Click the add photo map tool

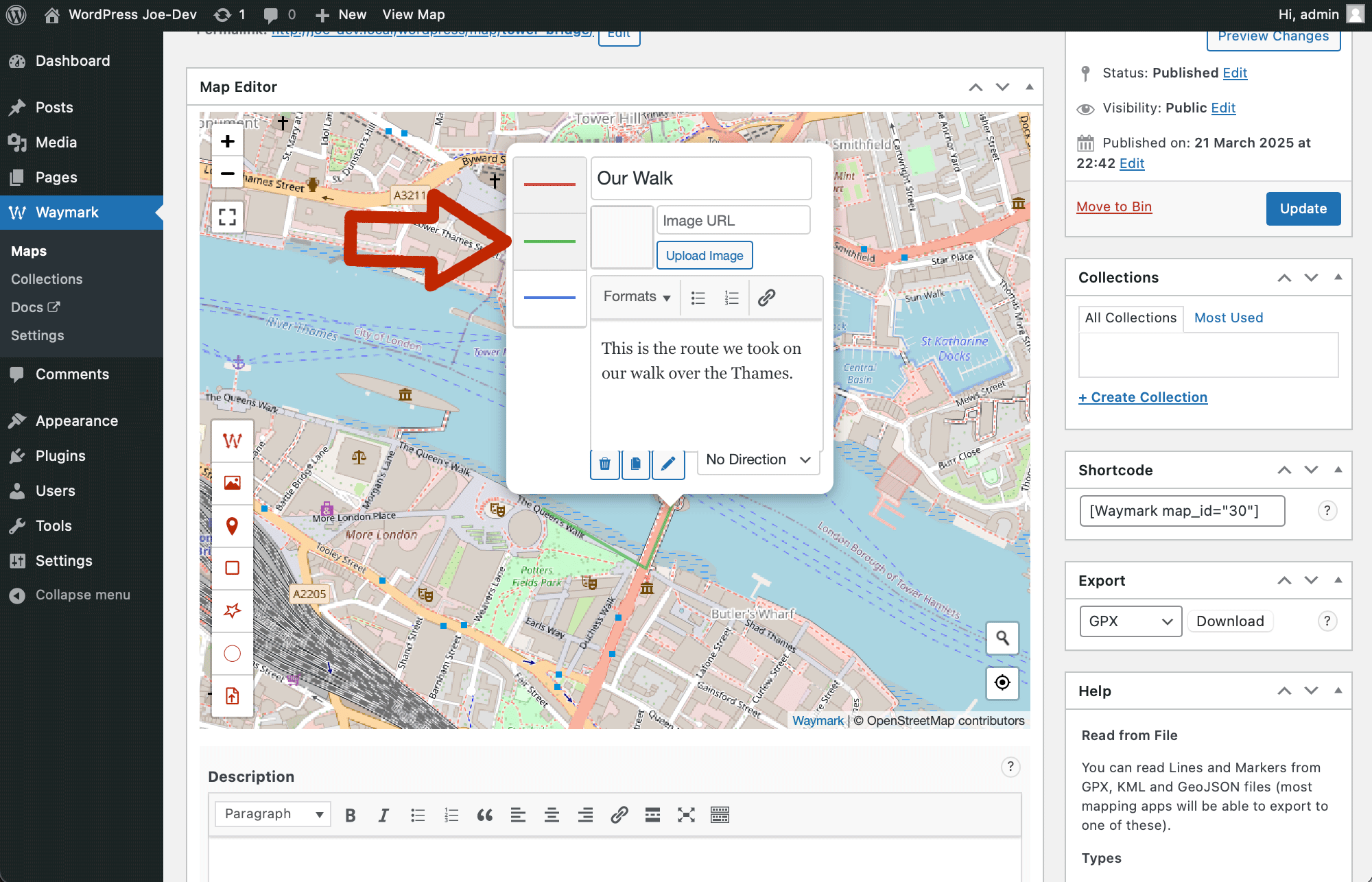233,483
